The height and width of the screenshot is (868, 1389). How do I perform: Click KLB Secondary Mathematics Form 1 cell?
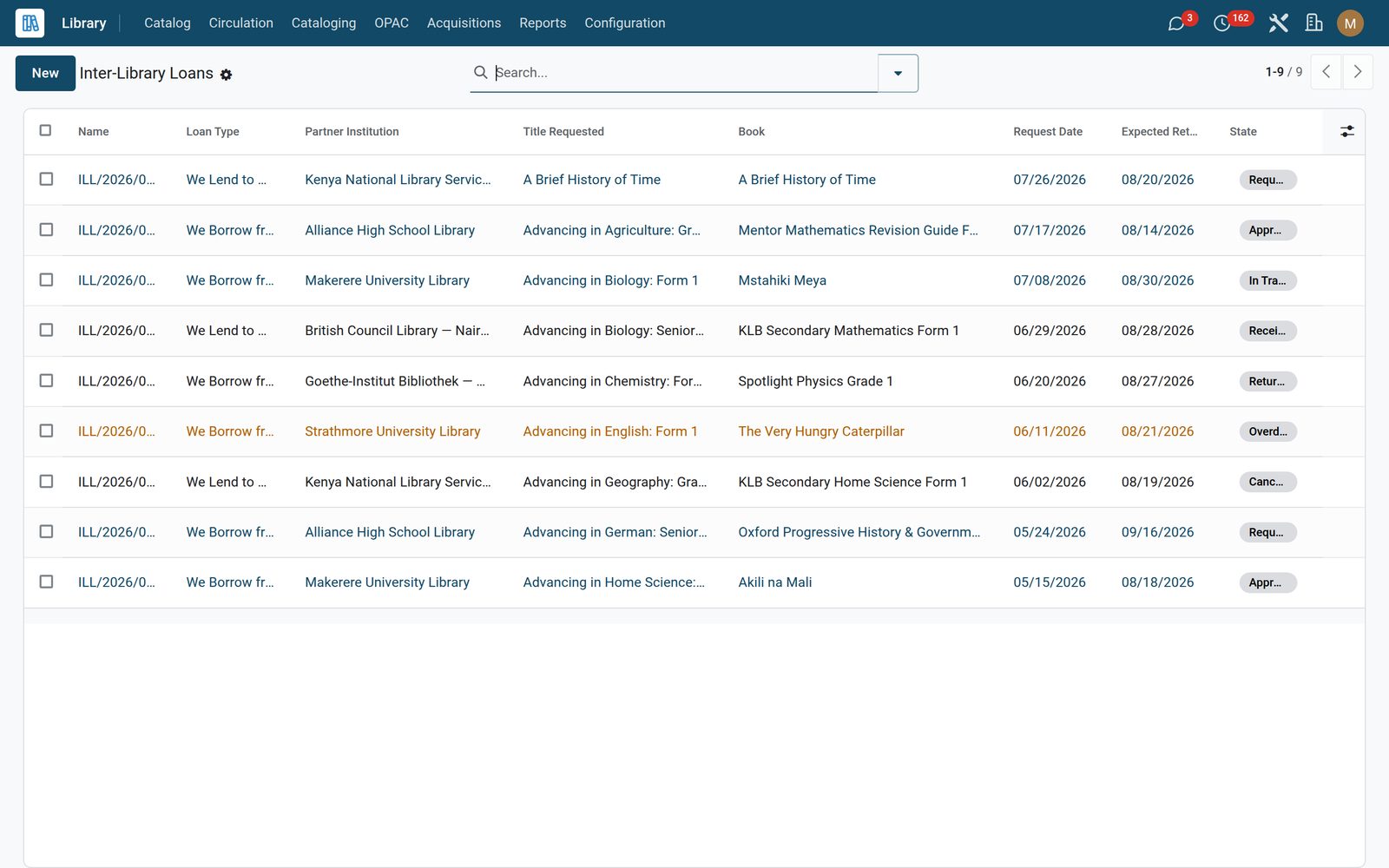(x=848, y=331)
